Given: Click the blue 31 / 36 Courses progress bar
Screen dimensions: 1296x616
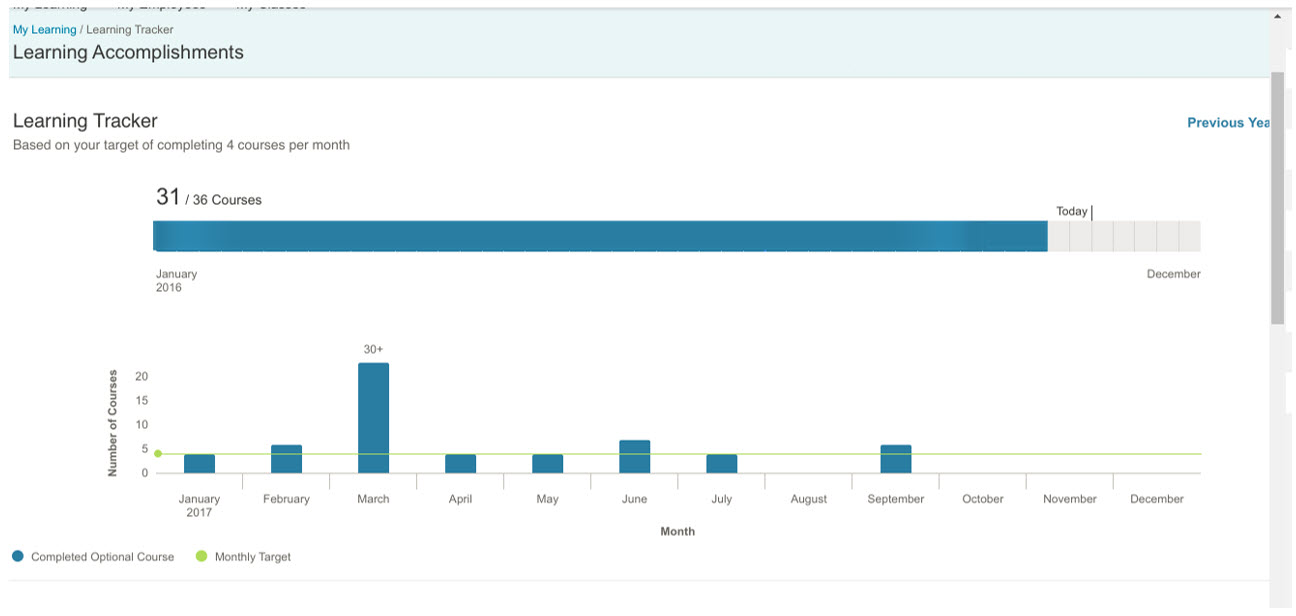Looking at the screenshot, I should pos(600,236).
